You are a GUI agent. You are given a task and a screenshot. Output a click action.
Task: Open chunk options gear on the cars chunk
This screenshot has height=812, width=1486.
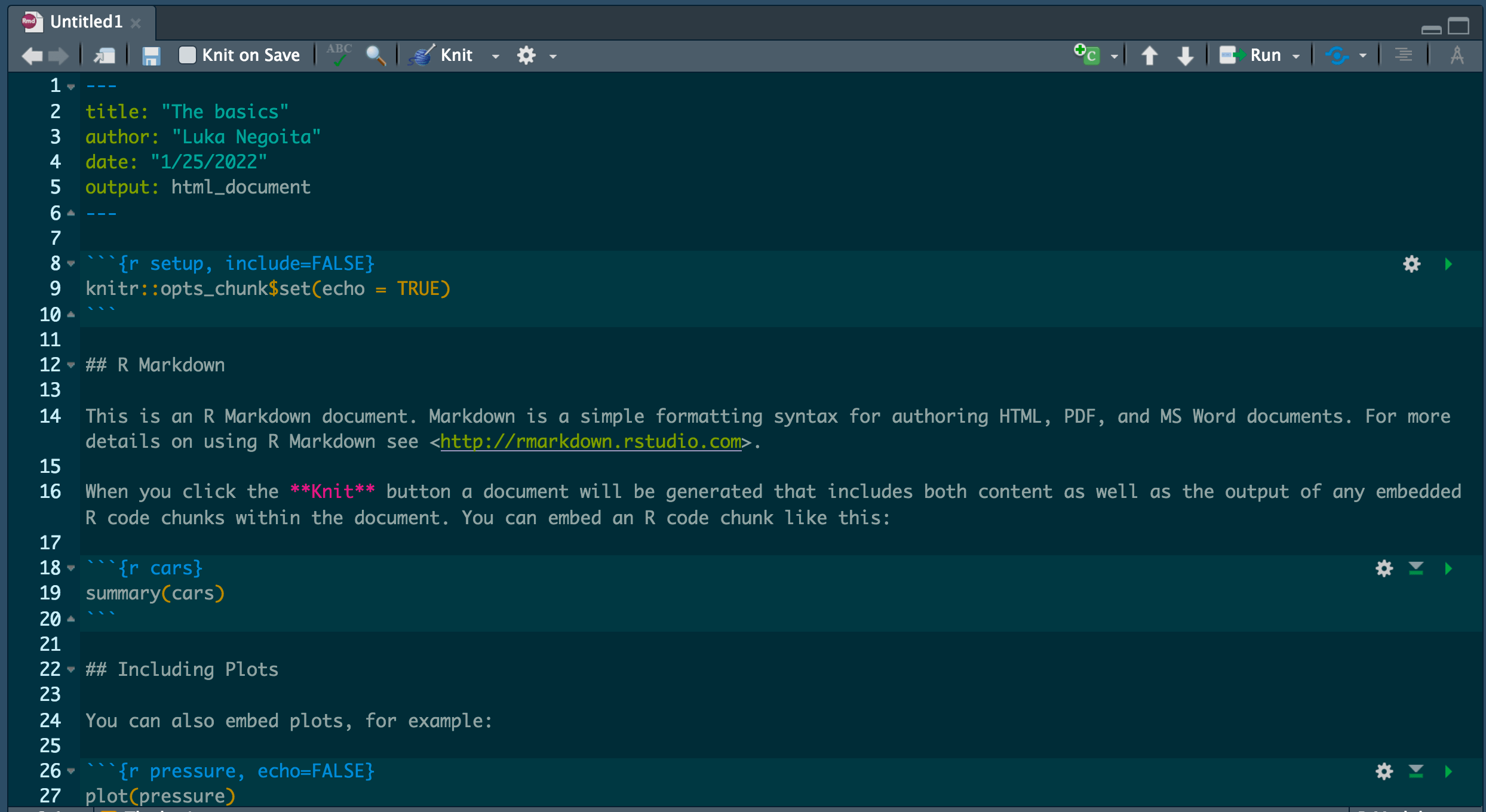coord(1383,568)
